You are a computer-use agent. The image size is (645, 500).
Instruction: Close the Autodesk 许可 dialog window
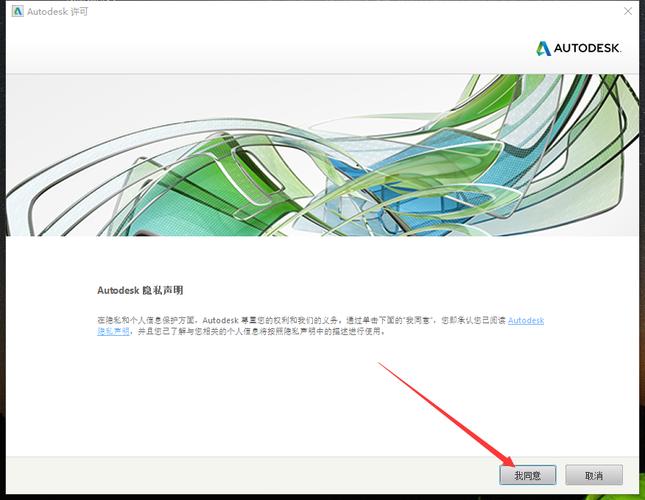pos(628,11)
